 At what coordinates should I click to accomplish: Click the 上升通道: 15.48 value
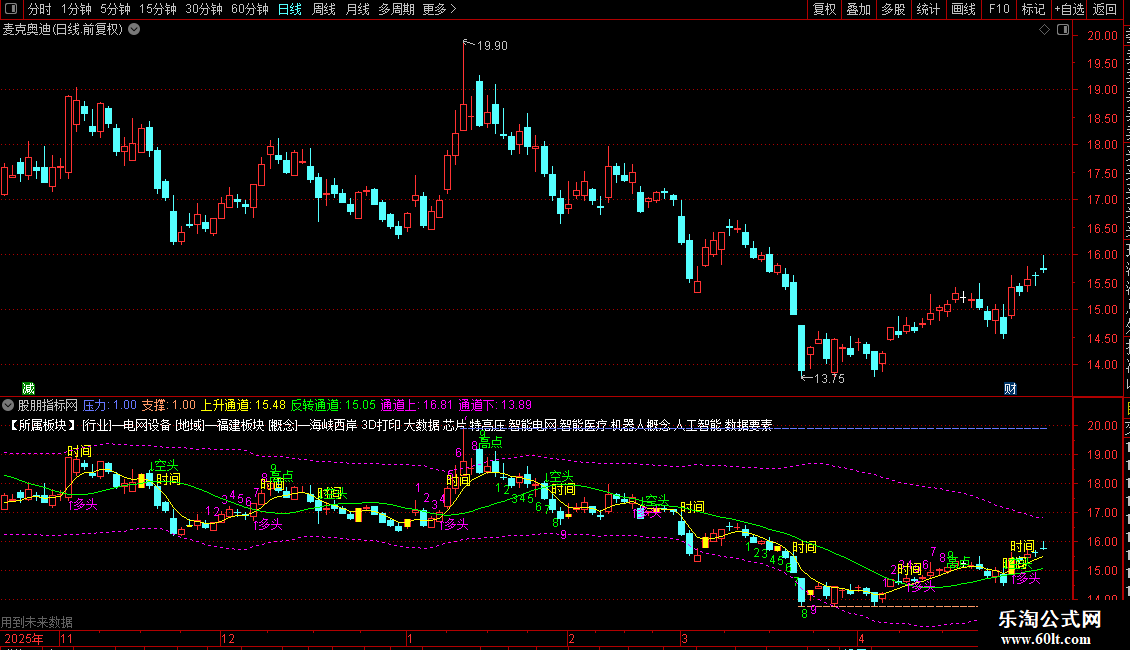[x=243, y=406]
